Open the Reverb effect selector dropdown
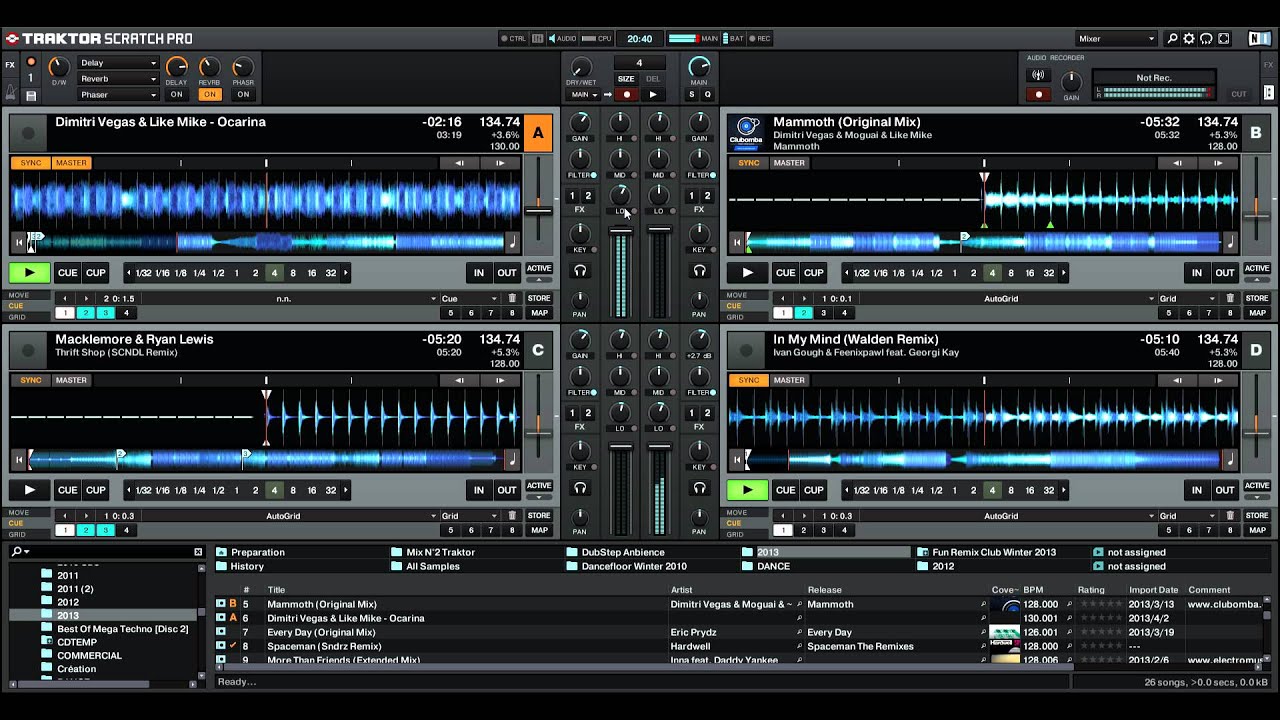 coord(118,79)
